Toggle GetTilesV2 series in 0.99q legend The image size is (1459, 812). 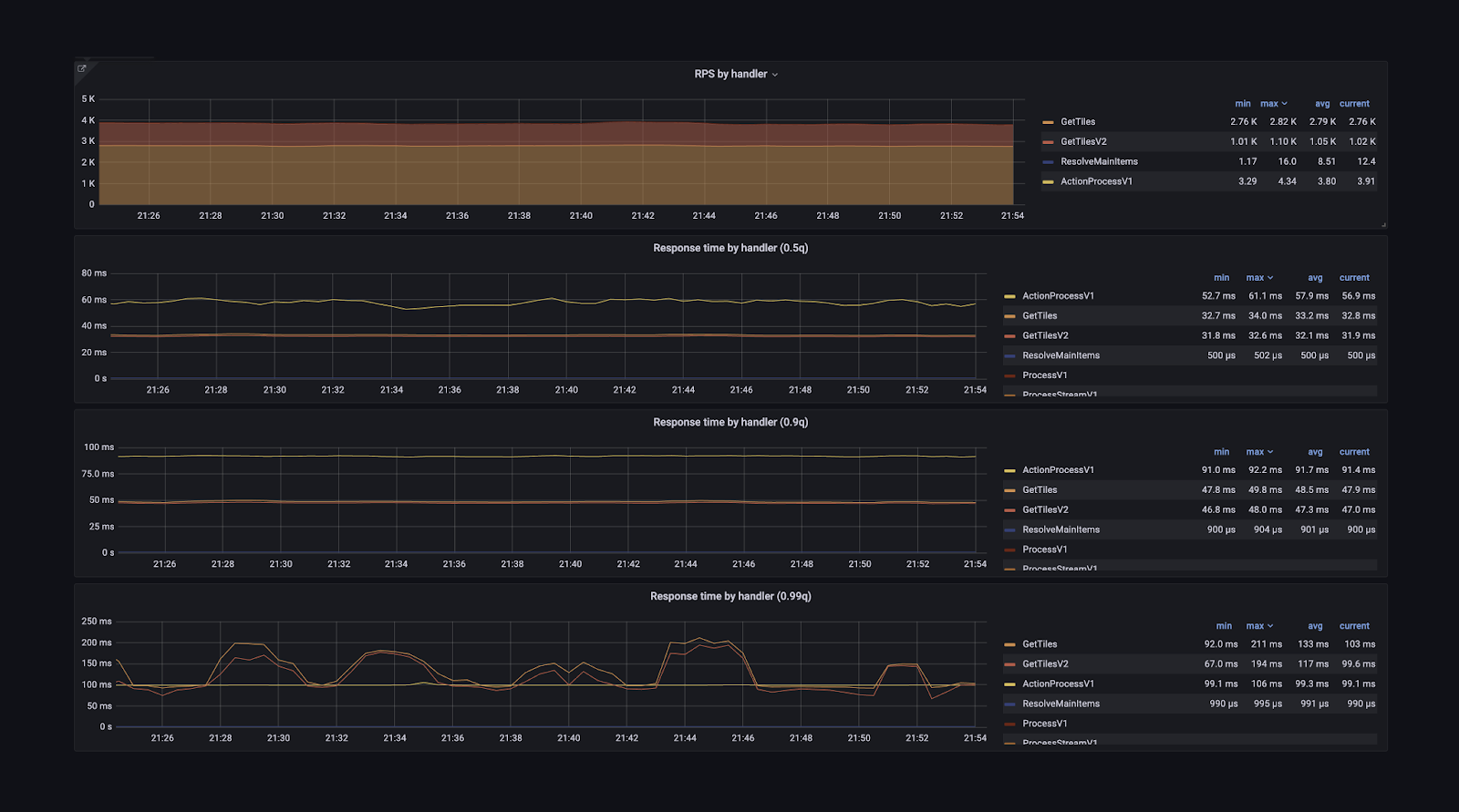coord(1045,664)
